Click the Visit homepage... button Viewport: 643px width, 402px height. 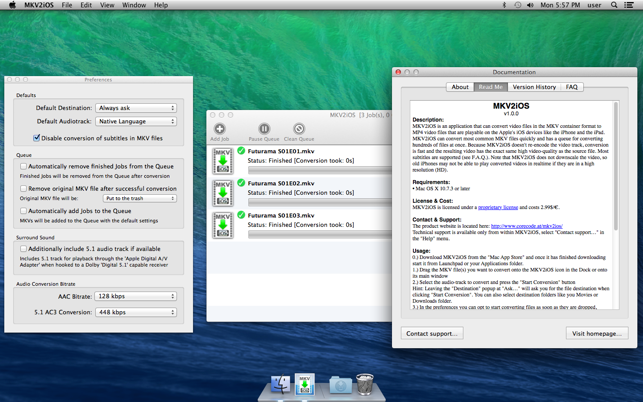(597, 333)
